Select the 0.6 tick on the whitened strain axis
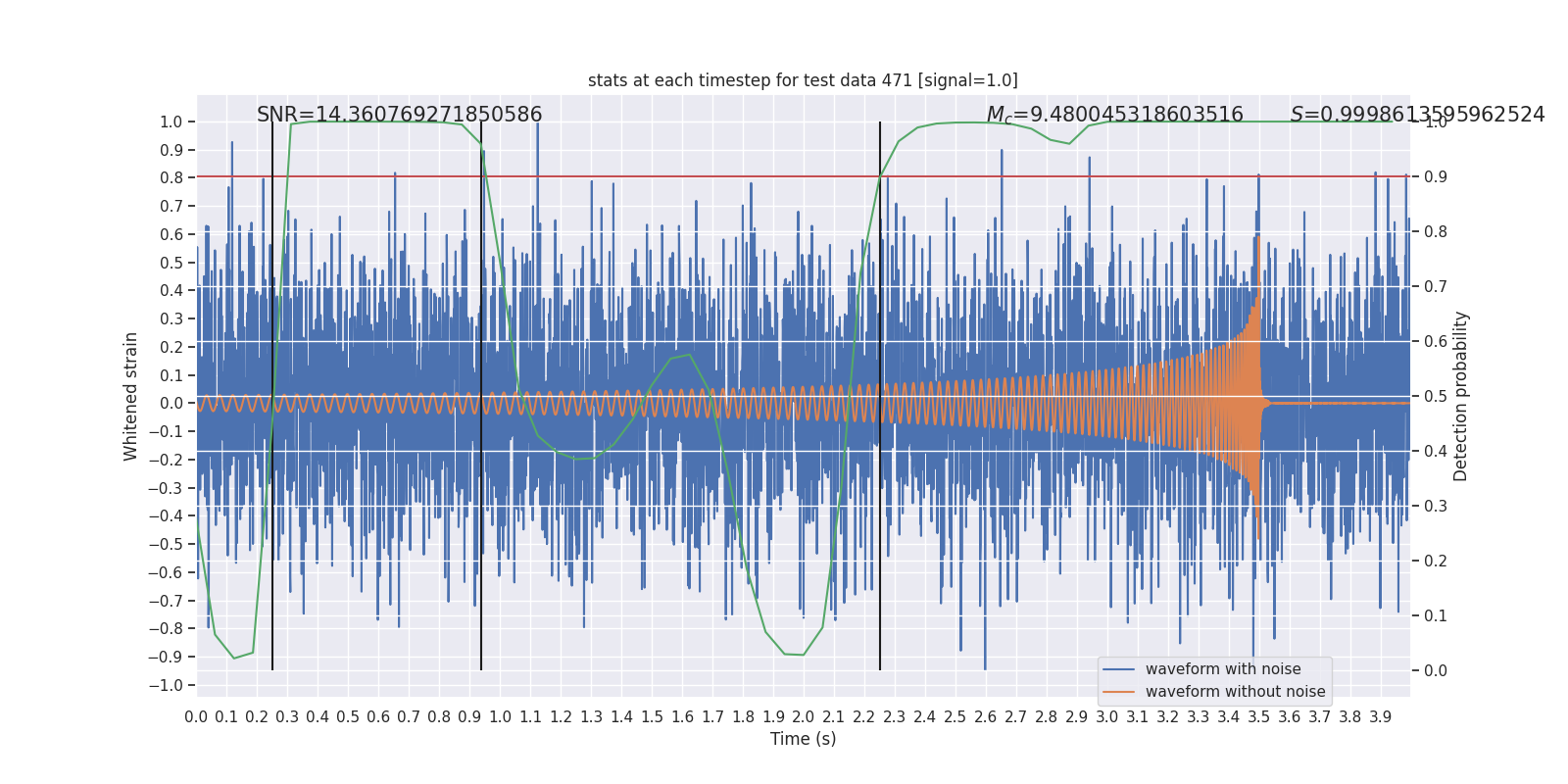Screen dimensions: 1568x784 pos(171,234)
